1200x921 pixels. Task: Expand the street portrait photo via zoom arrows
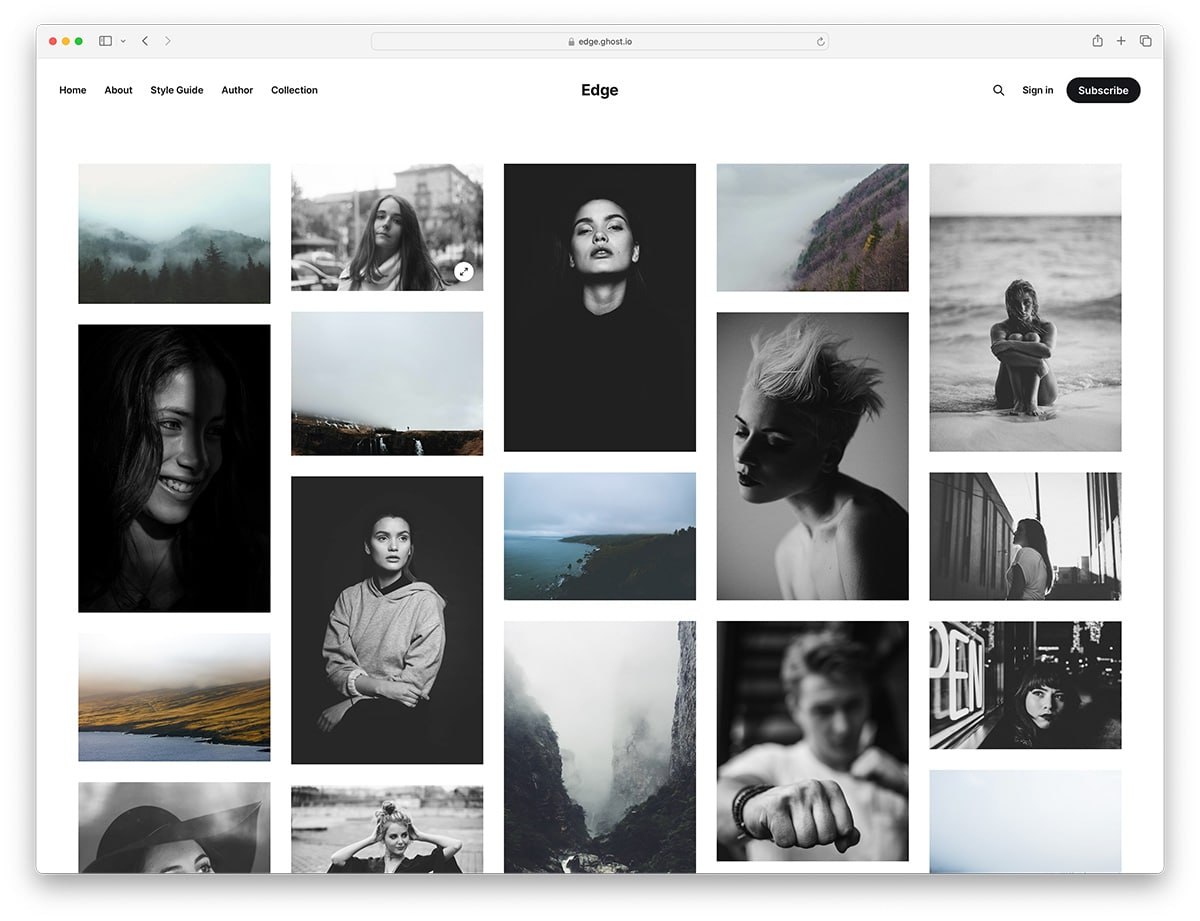point(463,271)
